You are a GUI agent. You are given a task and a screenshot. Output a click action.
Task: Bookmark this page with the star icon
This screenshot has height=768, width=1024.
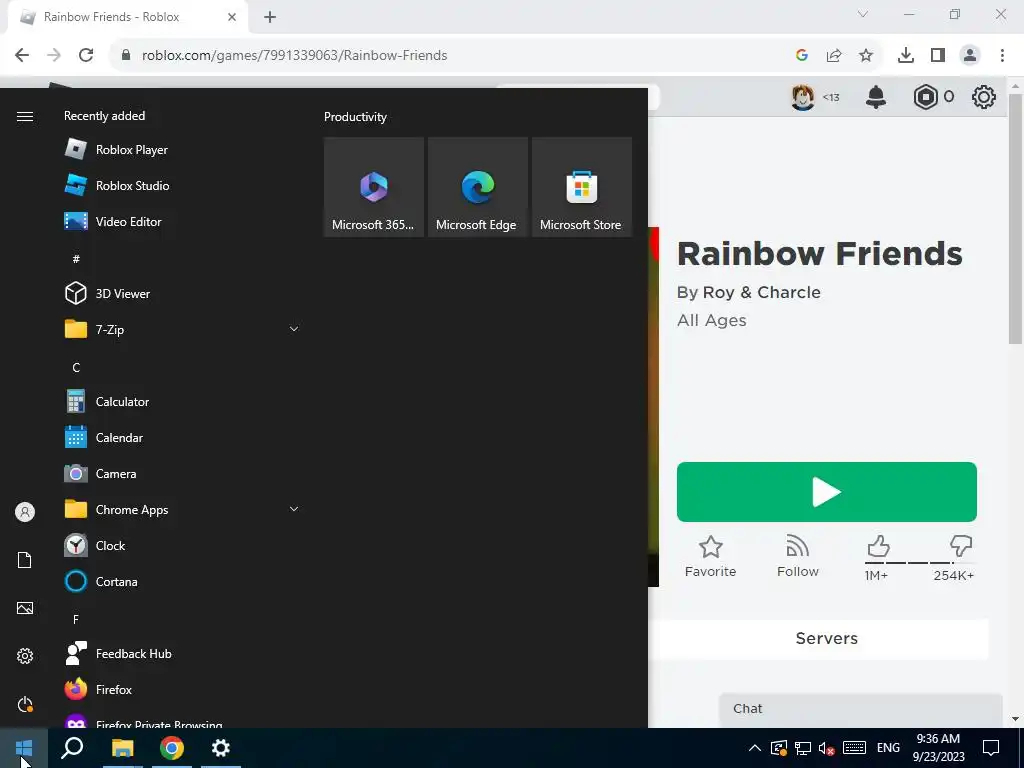click(x=866, y=56)
